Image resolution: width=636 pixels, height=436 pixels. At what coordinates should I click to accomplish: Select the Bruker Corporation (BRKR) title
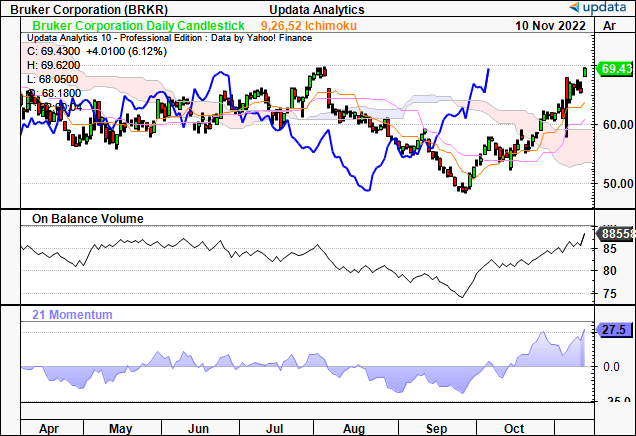coord(89,9)
